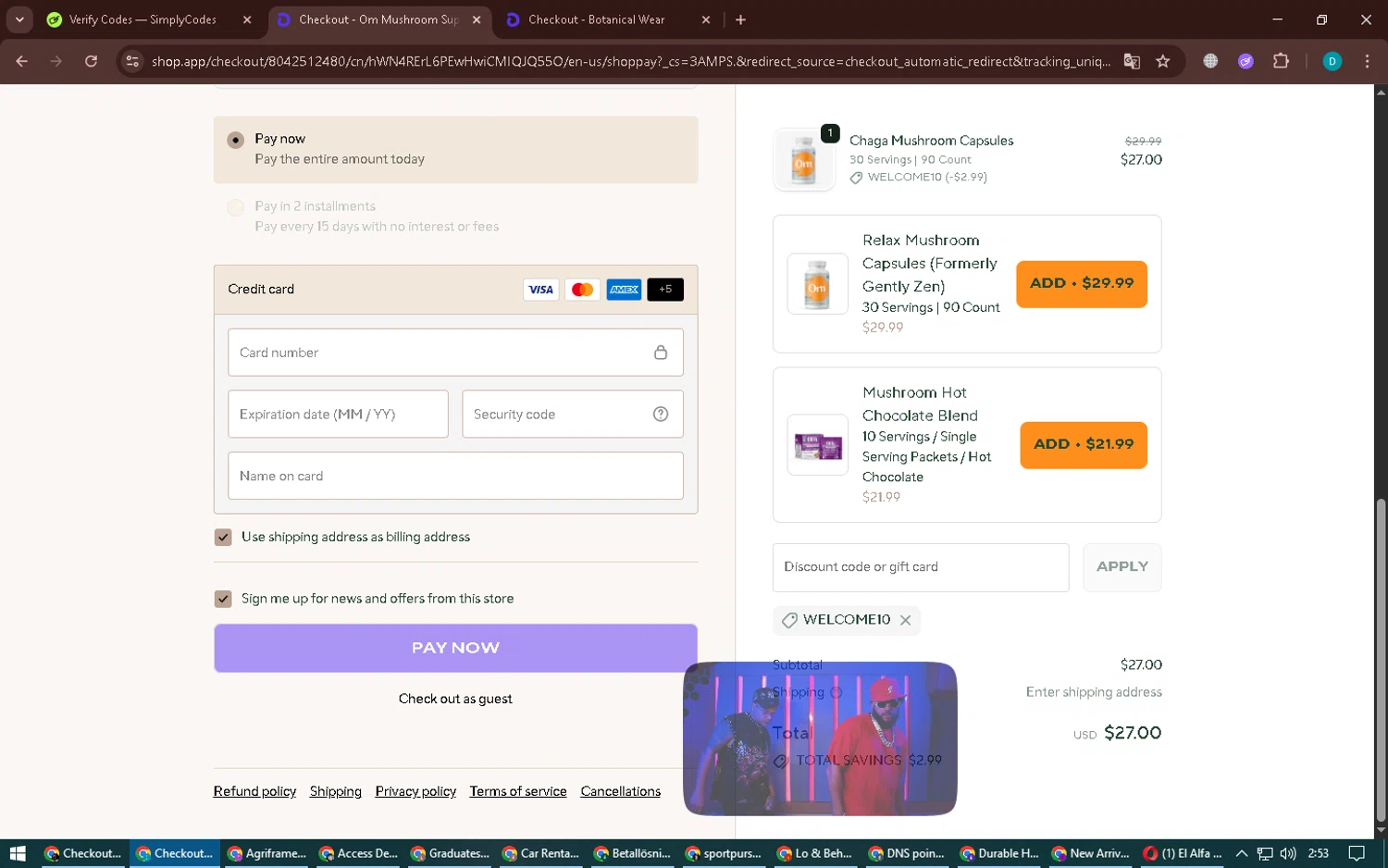The width and height of the screenshot is (1388, 868).
Task: Click the browser back arrow
Action: 21,61
